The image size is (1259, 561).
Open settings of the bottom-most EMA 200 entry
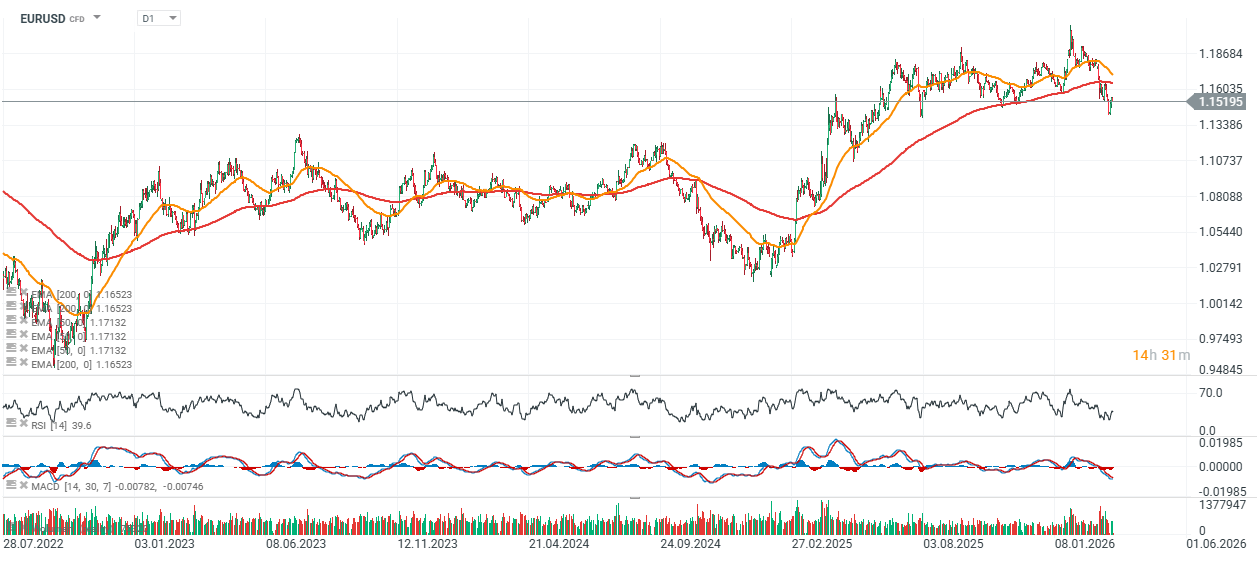(11, 365)
